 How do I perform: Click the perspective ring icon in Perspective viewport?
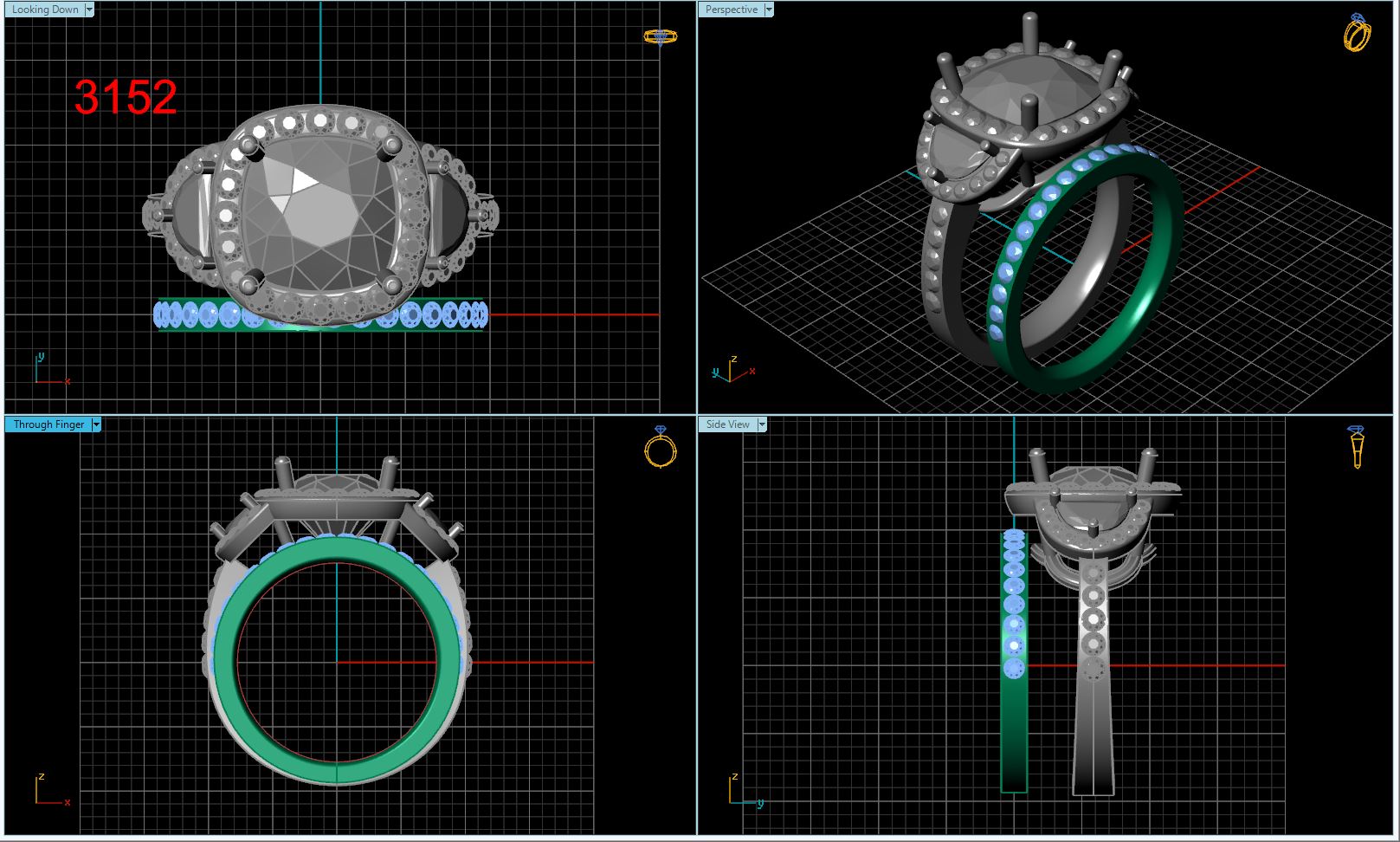(1357, 33)
